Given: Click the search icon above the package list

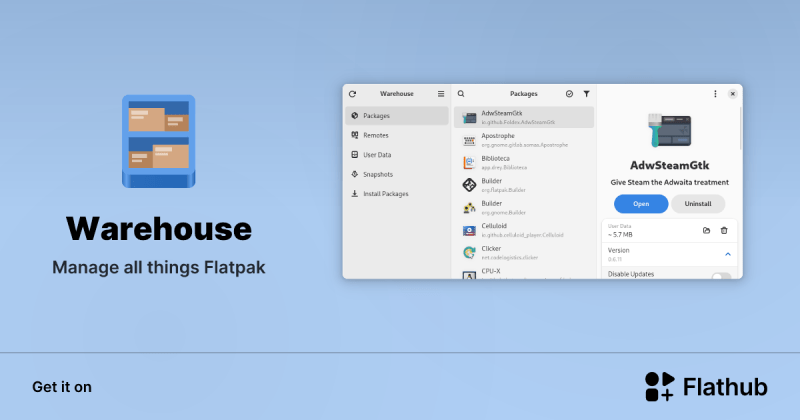Looking at the screenshot, I should click(x=461, y=94).
